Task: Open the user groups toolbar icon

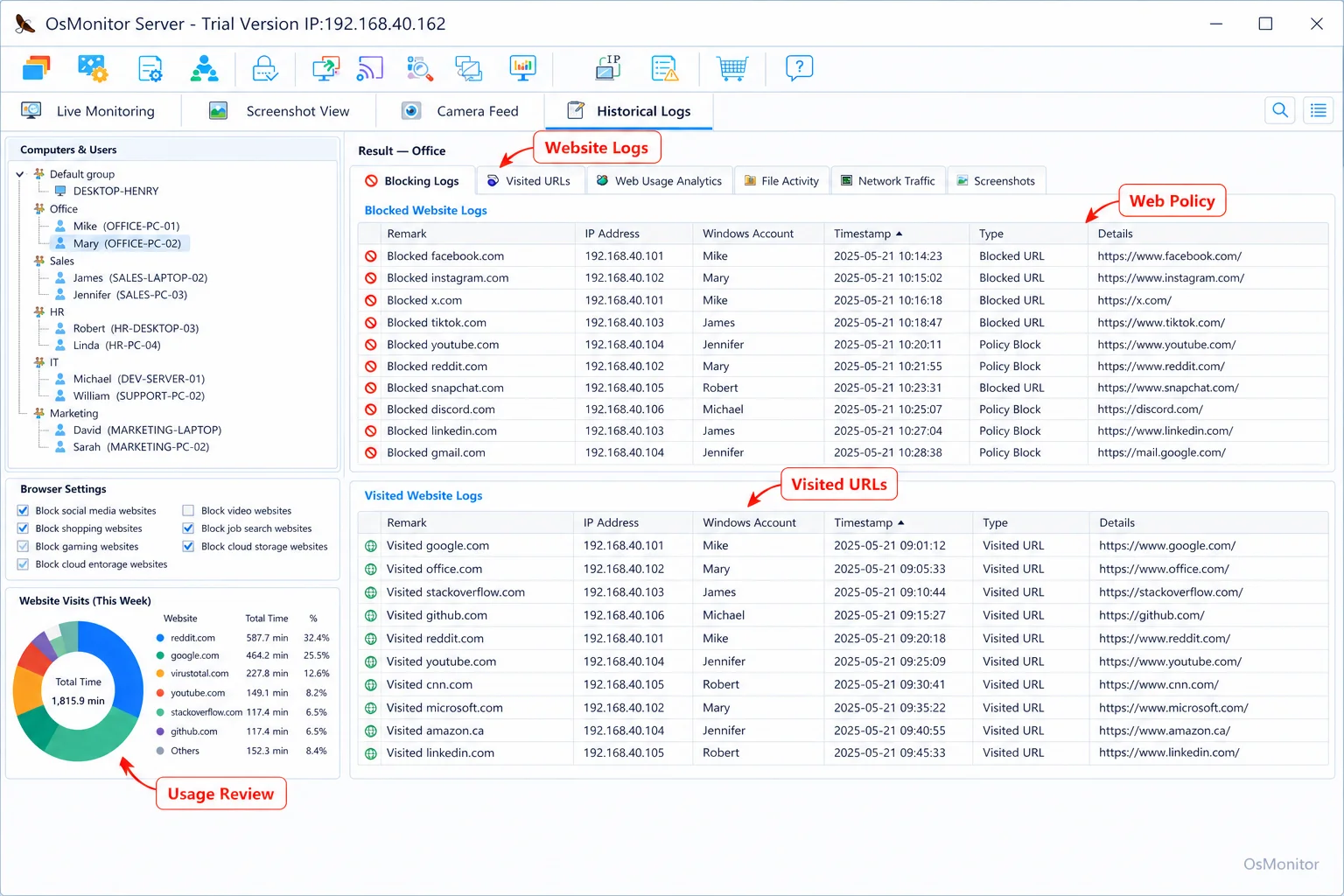Action: coord(205,68)
